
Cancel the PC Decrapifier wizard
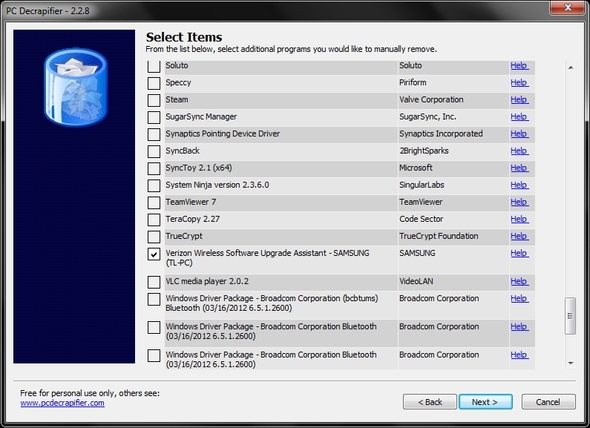click(x=548, y=402)
